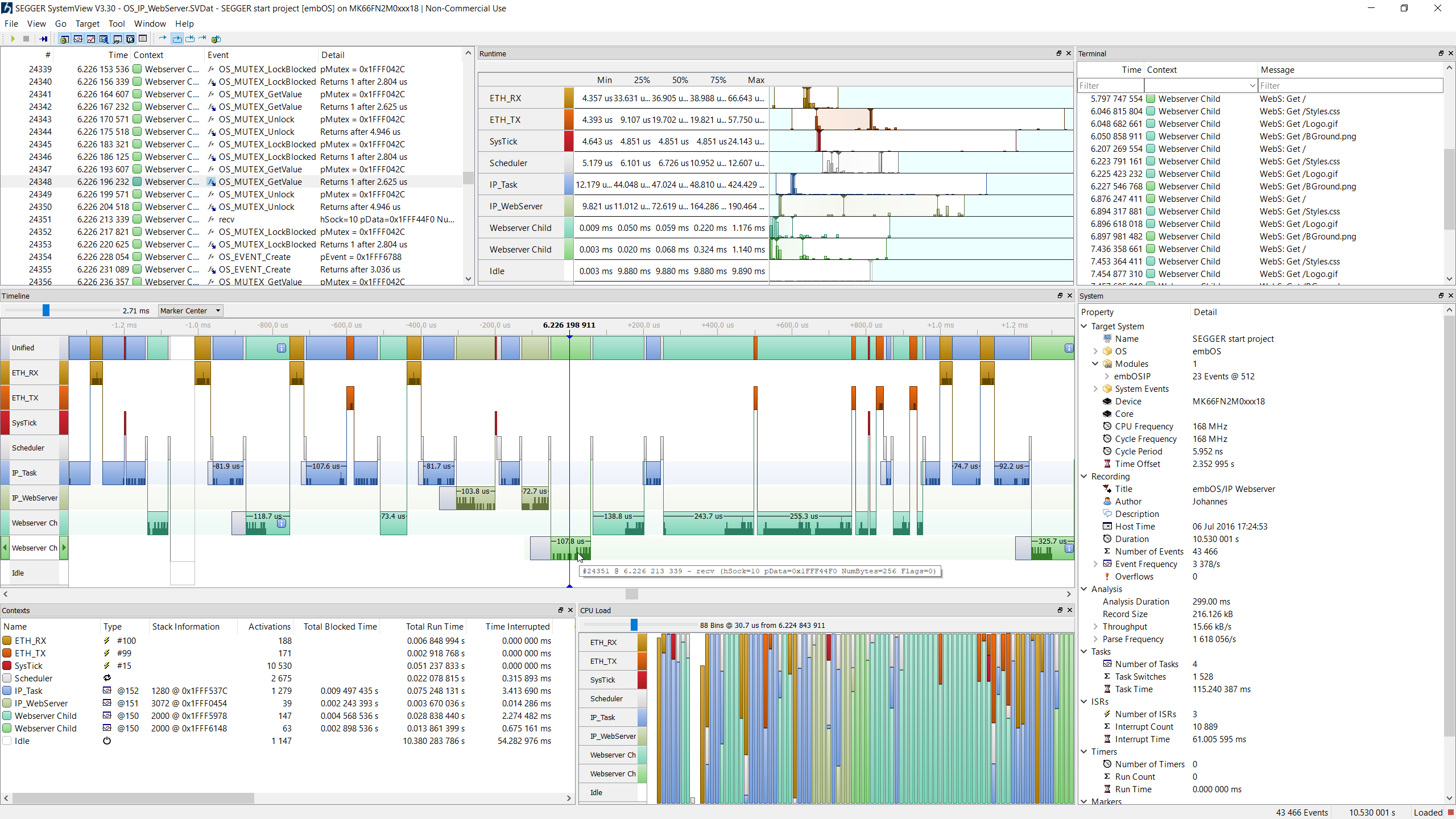Screen dimensions: 1456x819
Task: Close the Contexts panel
Action: (570, 610)
